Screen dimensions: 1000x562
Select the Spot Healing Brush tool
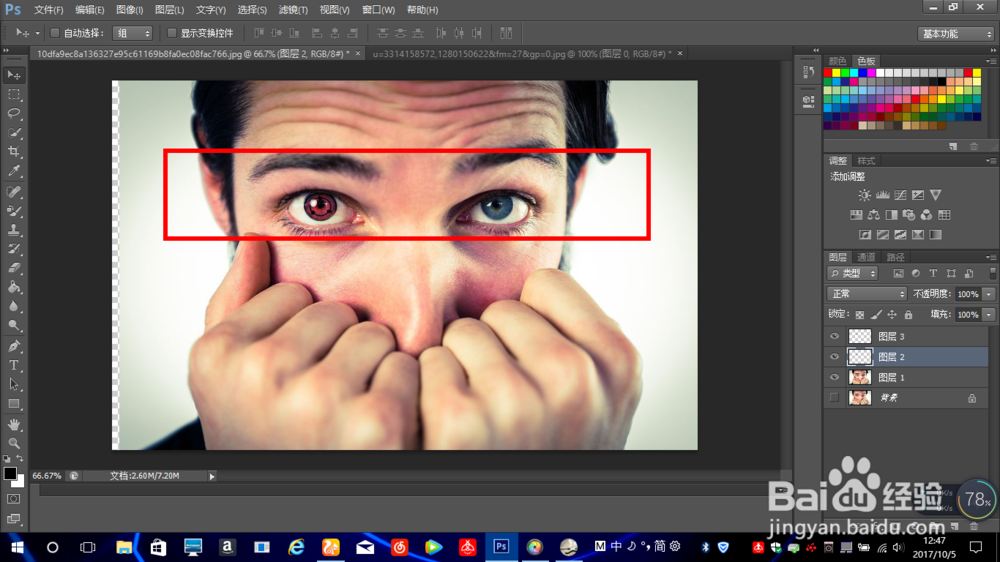(14, 191)
